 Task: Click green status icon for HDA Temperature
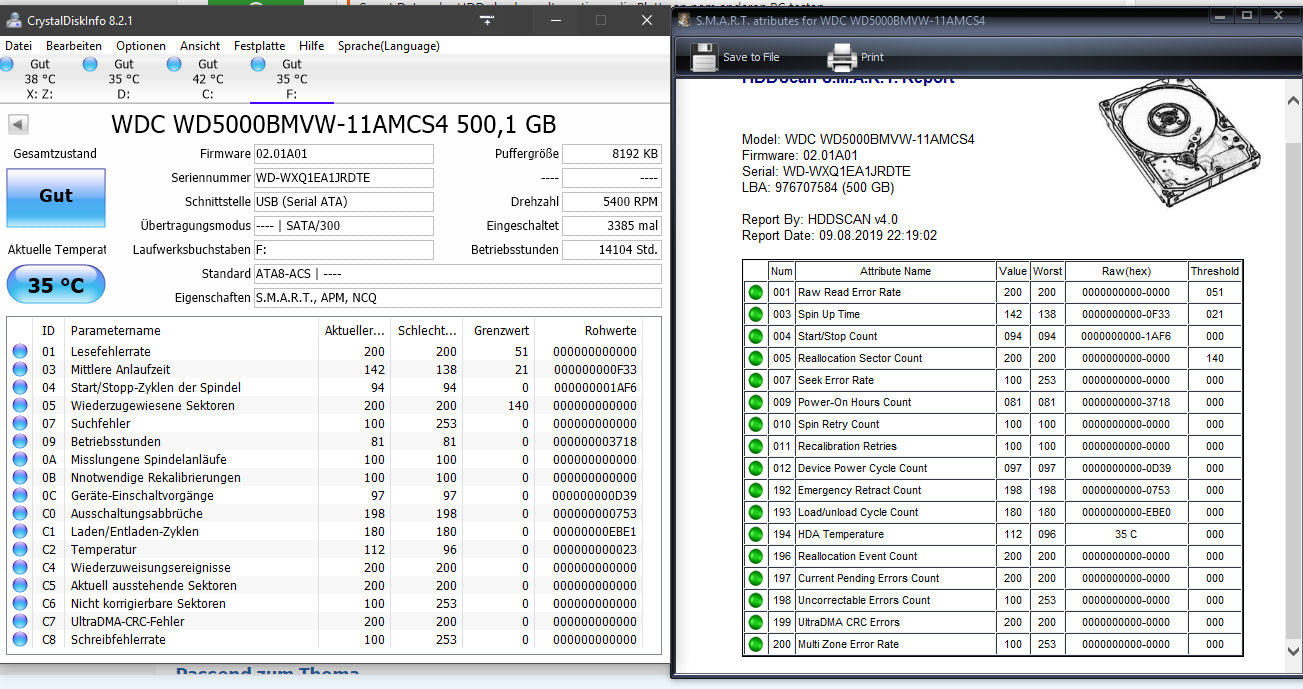[x=755, y=534]
